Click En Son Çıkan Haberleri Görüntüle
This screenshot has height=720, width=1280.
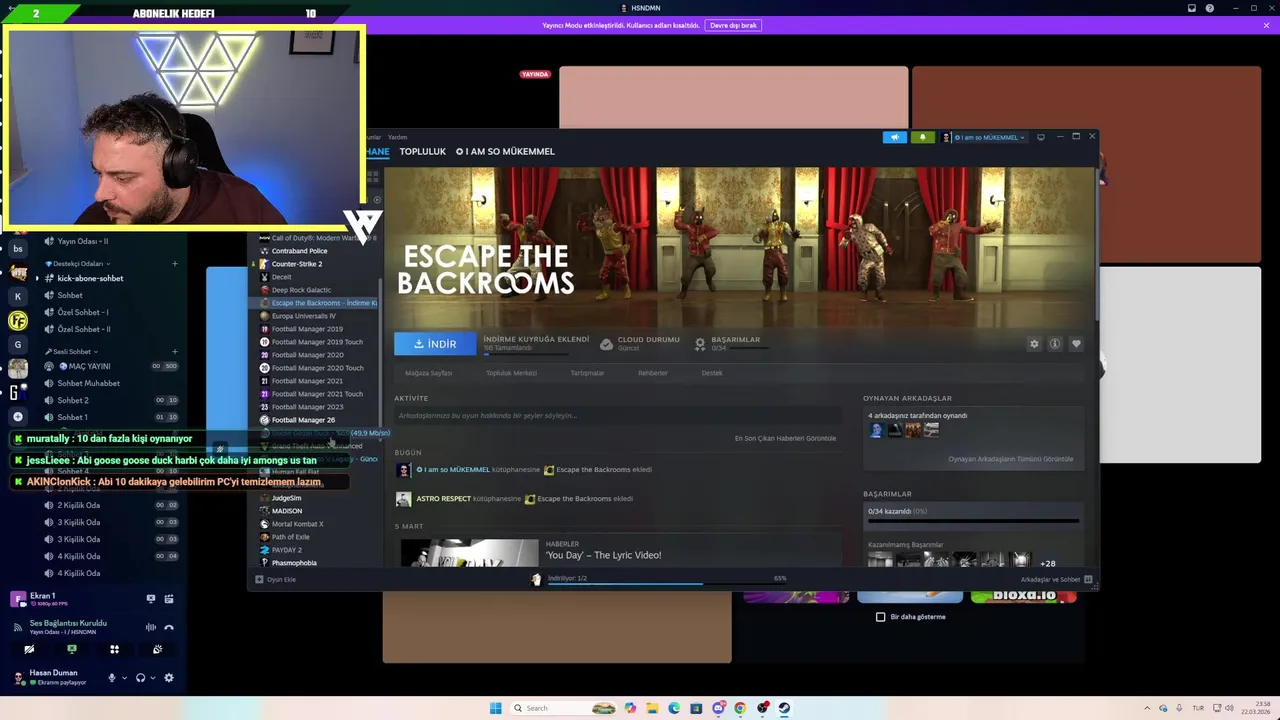[785, 438]
